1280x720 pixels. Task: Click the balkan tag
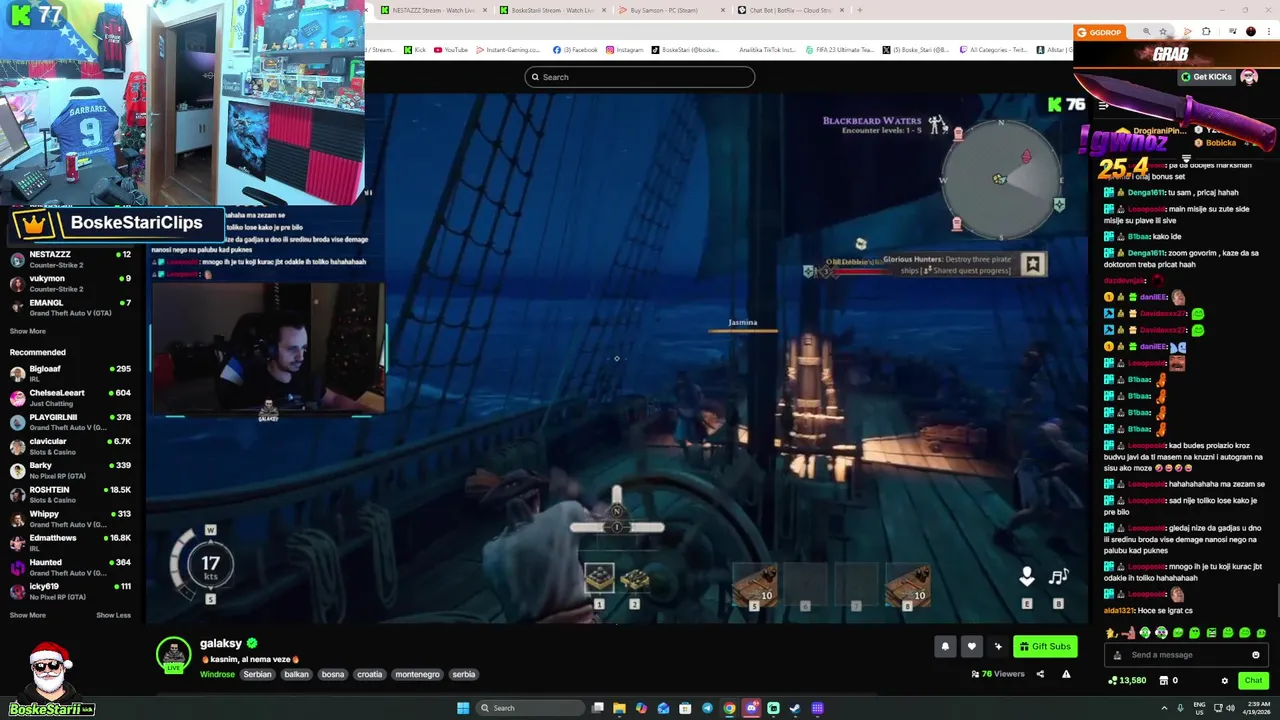click(296, 674)
